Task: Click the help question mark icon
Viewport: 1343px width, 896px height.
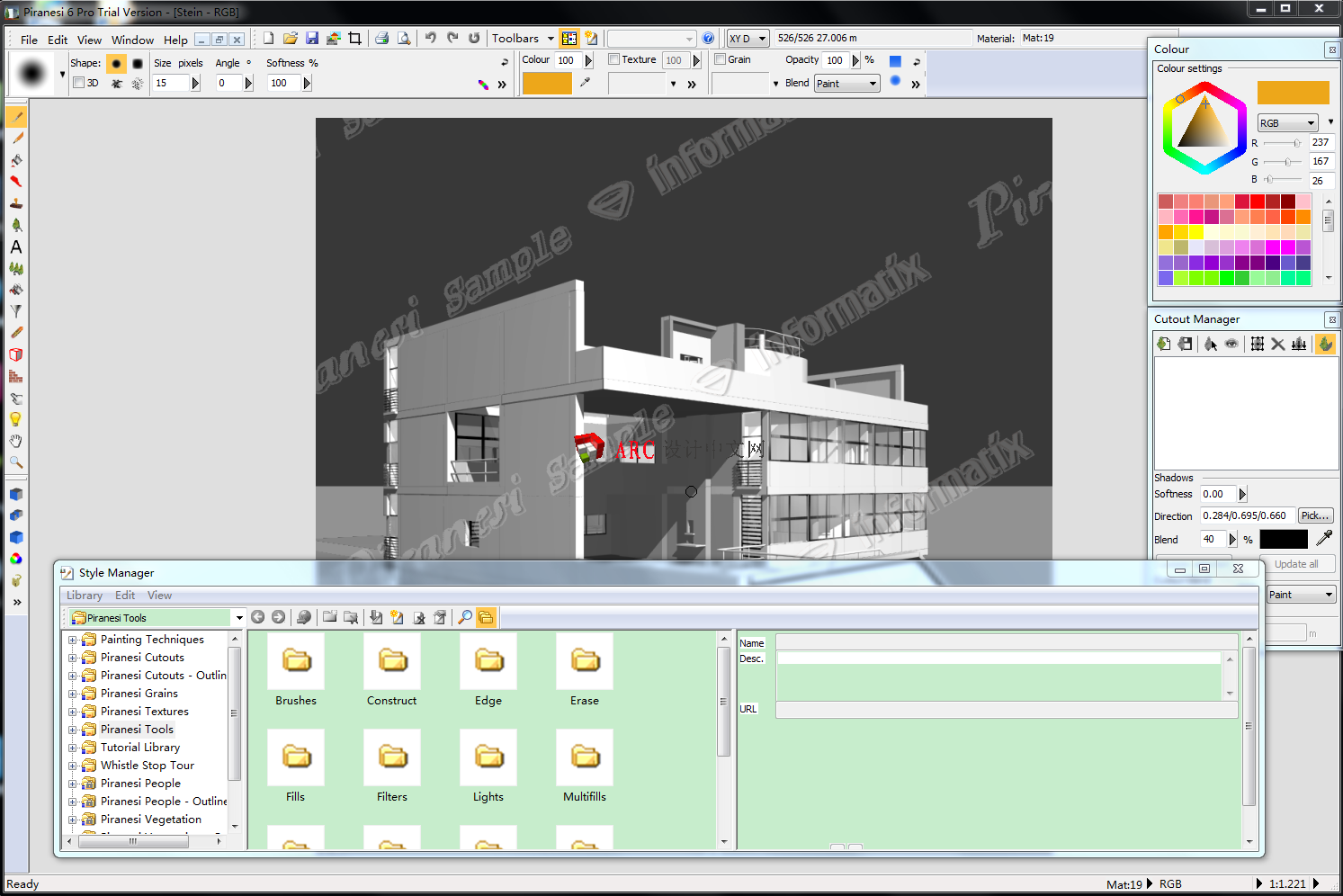Action: coord(708,38)
